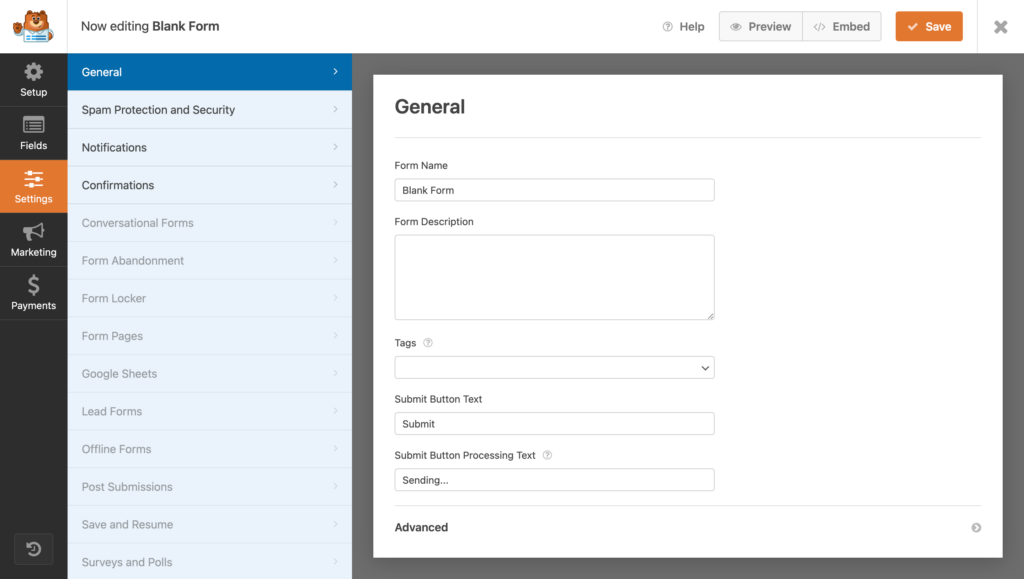Preview the form

pos(760,27)
